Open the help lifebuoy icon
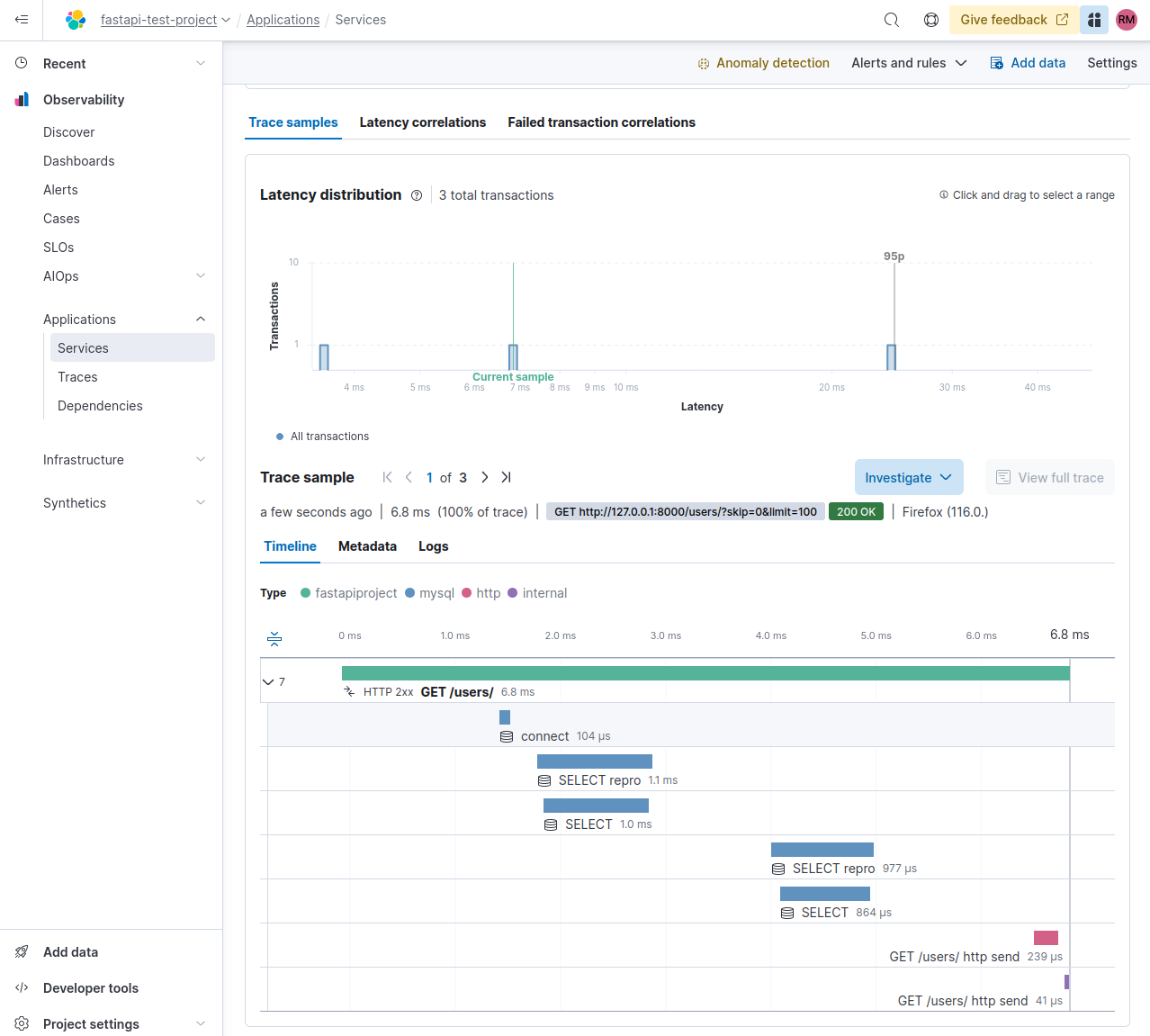Image resolution: width=1150 pixels, height=1036 pixels. click(931, 20)
